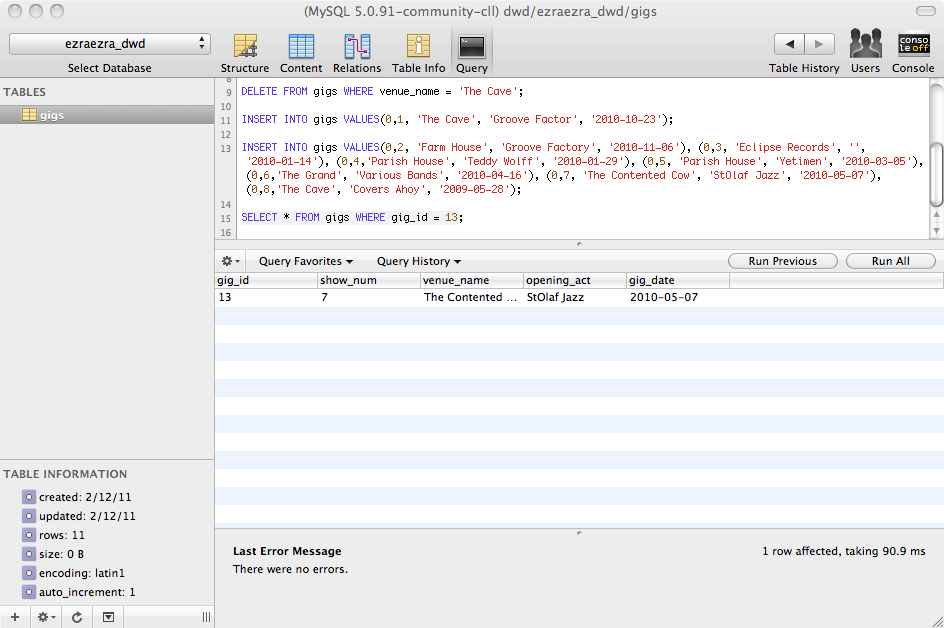Open the Table Info view
Screen dimensions: 944x628
pyautogui.click(x=418, y=53)
